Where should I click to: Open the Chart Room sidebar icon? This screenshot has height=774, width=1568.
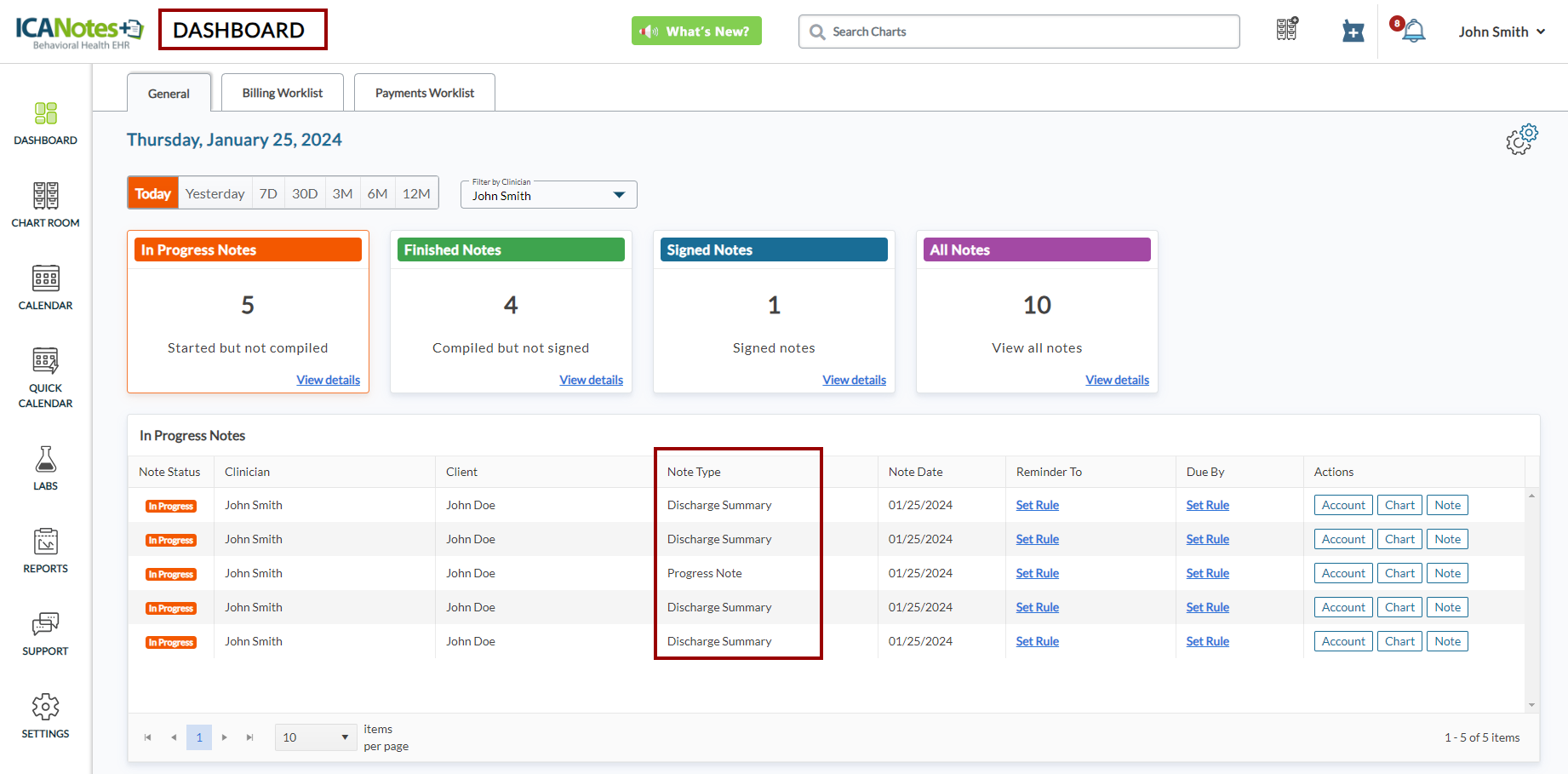coord(46,204)
